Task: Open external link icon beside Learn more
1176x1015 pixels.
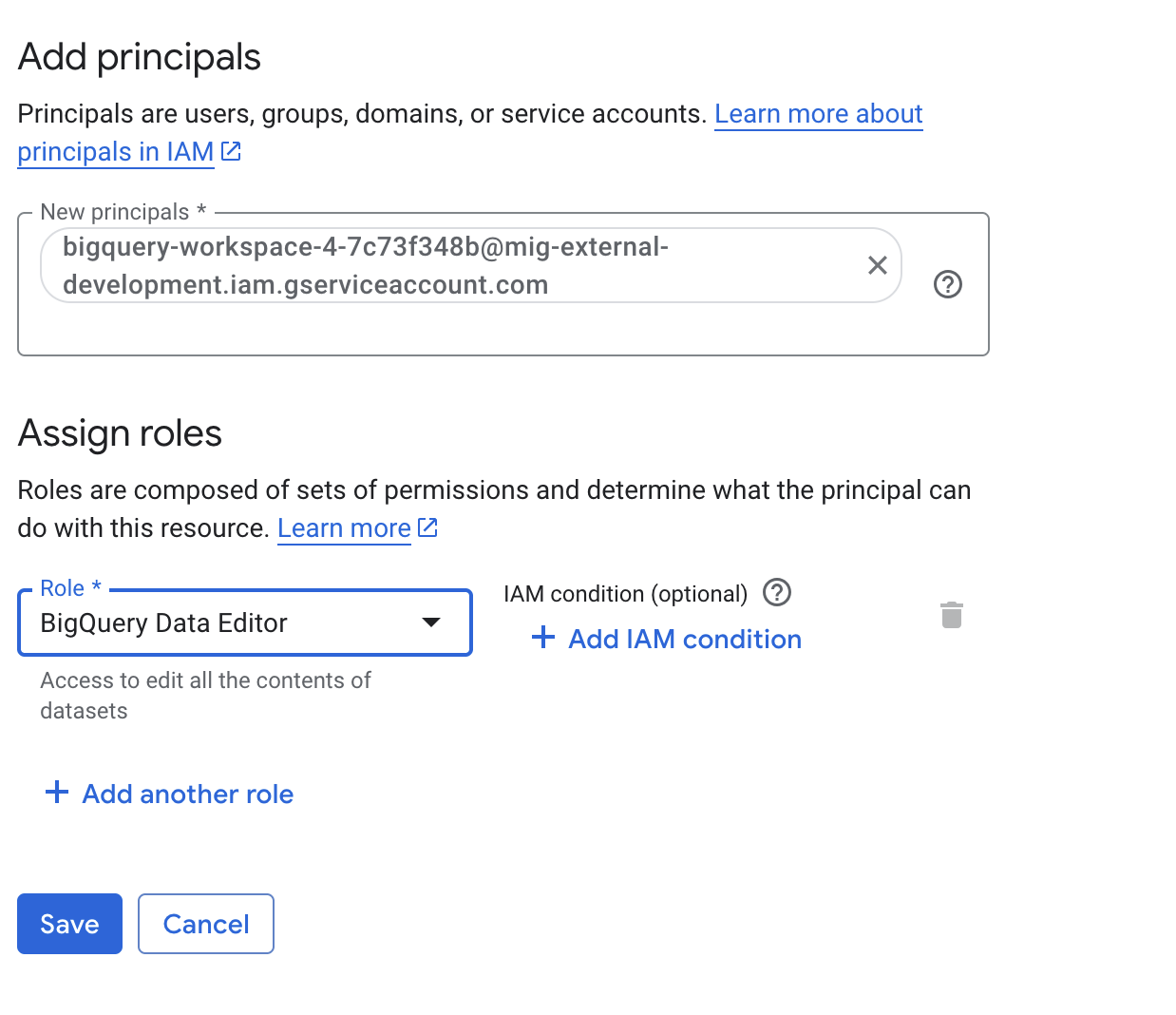Action: [x=427, y=527]
